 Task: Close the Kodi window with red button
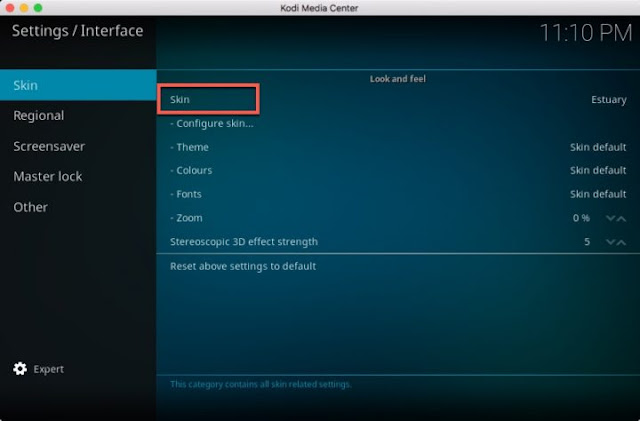pyautogui.click(x=10, y=8)
